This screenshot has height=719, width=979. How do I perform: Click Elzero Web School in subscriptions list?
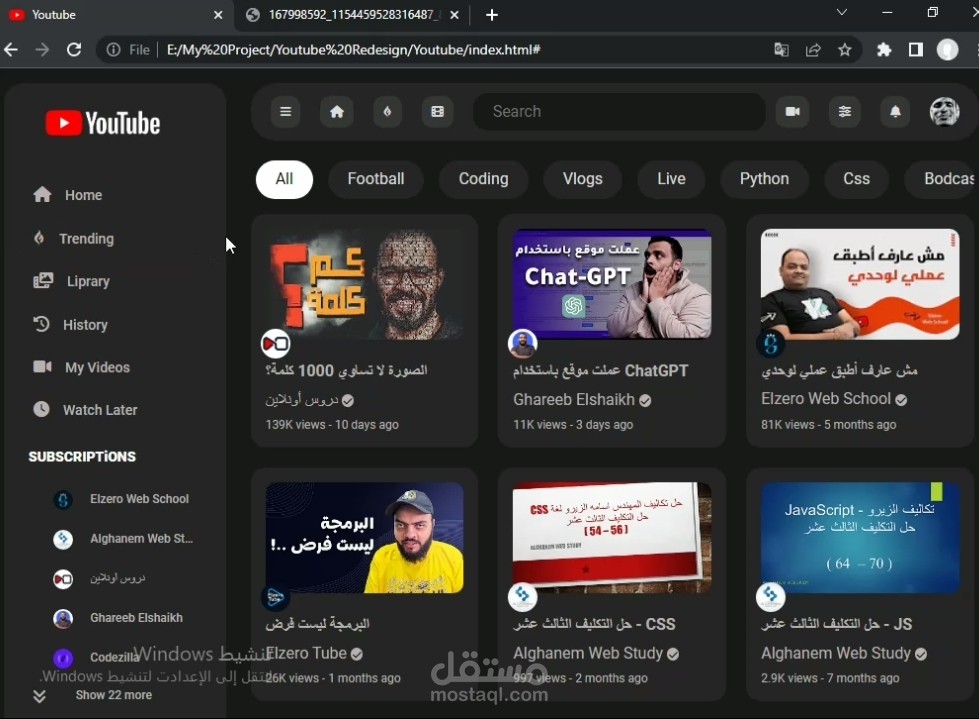[x=139, y=499]
